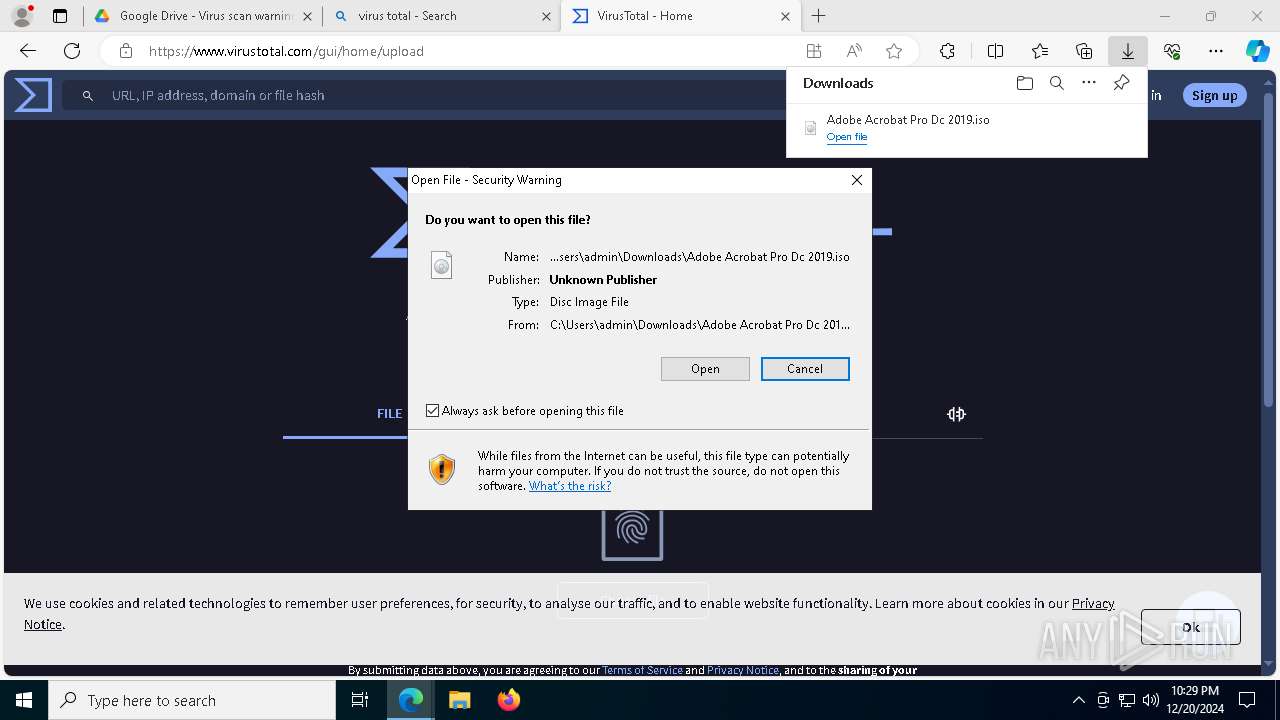This screenshot has height=720, width=1280.
Task: Open the Copilot sidebar icon
Action: pos(1257,51)
